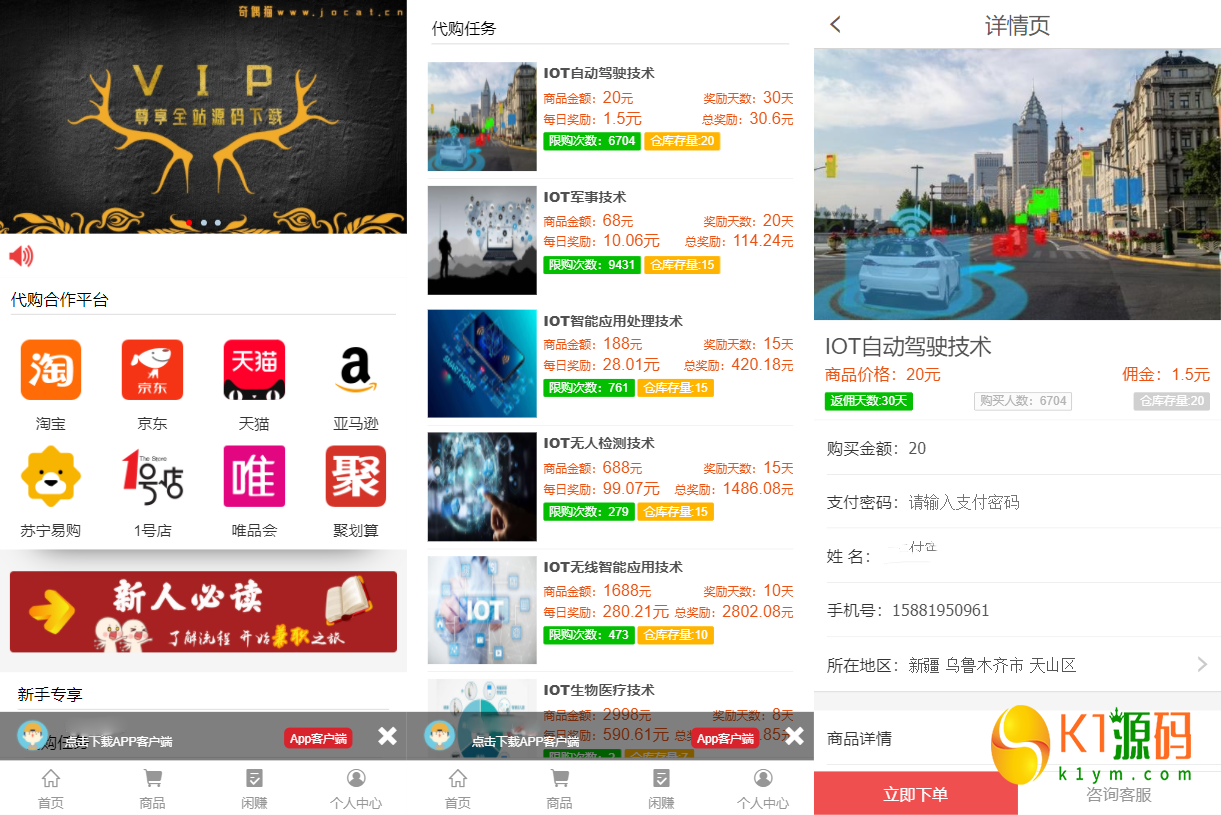The image size is (1221, 815).
Task: Close the left app download banner
Action: point(387,736)
